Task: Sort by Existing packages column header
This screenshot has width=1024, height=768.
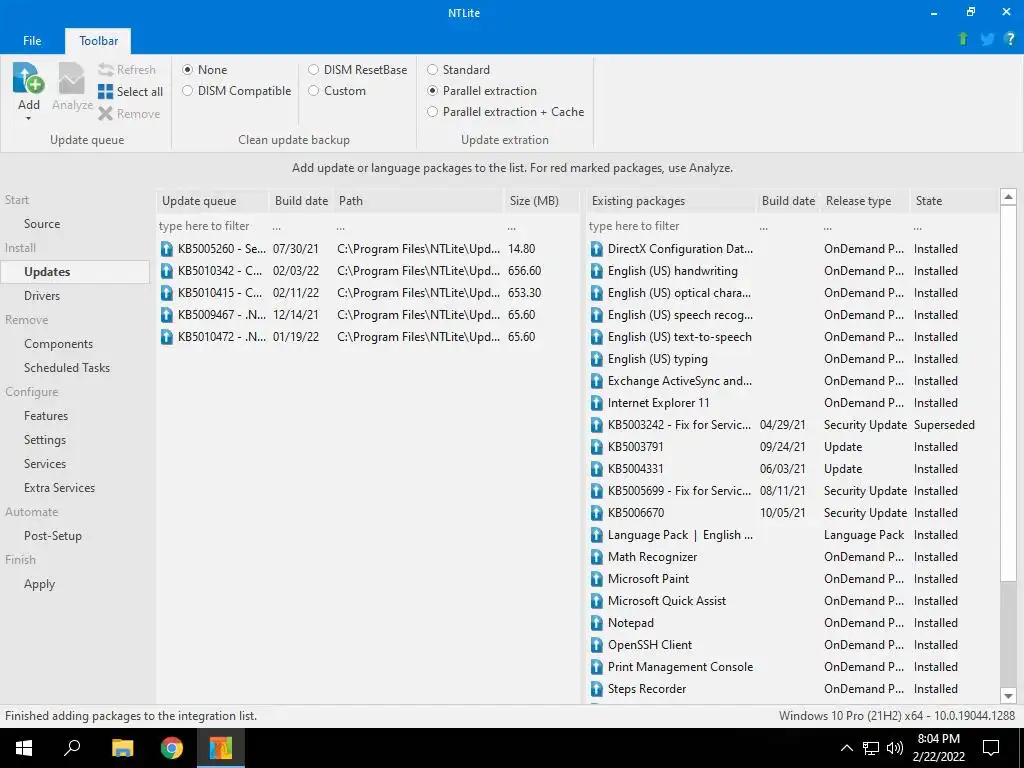Action: 671,201
